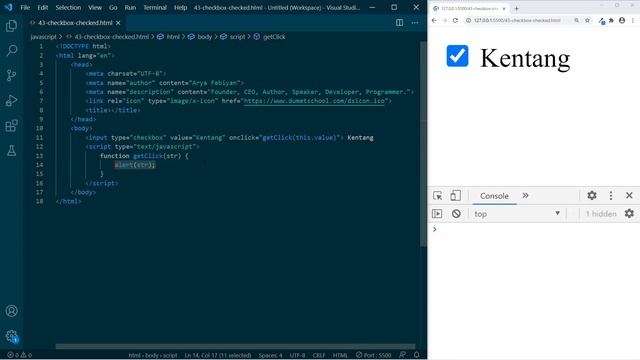Image resolution: width=640 pixels, height=360 pixels.
Task: Open the Accounts menu in VS Code
Action: pyautogui.click(x=11, y=311)
